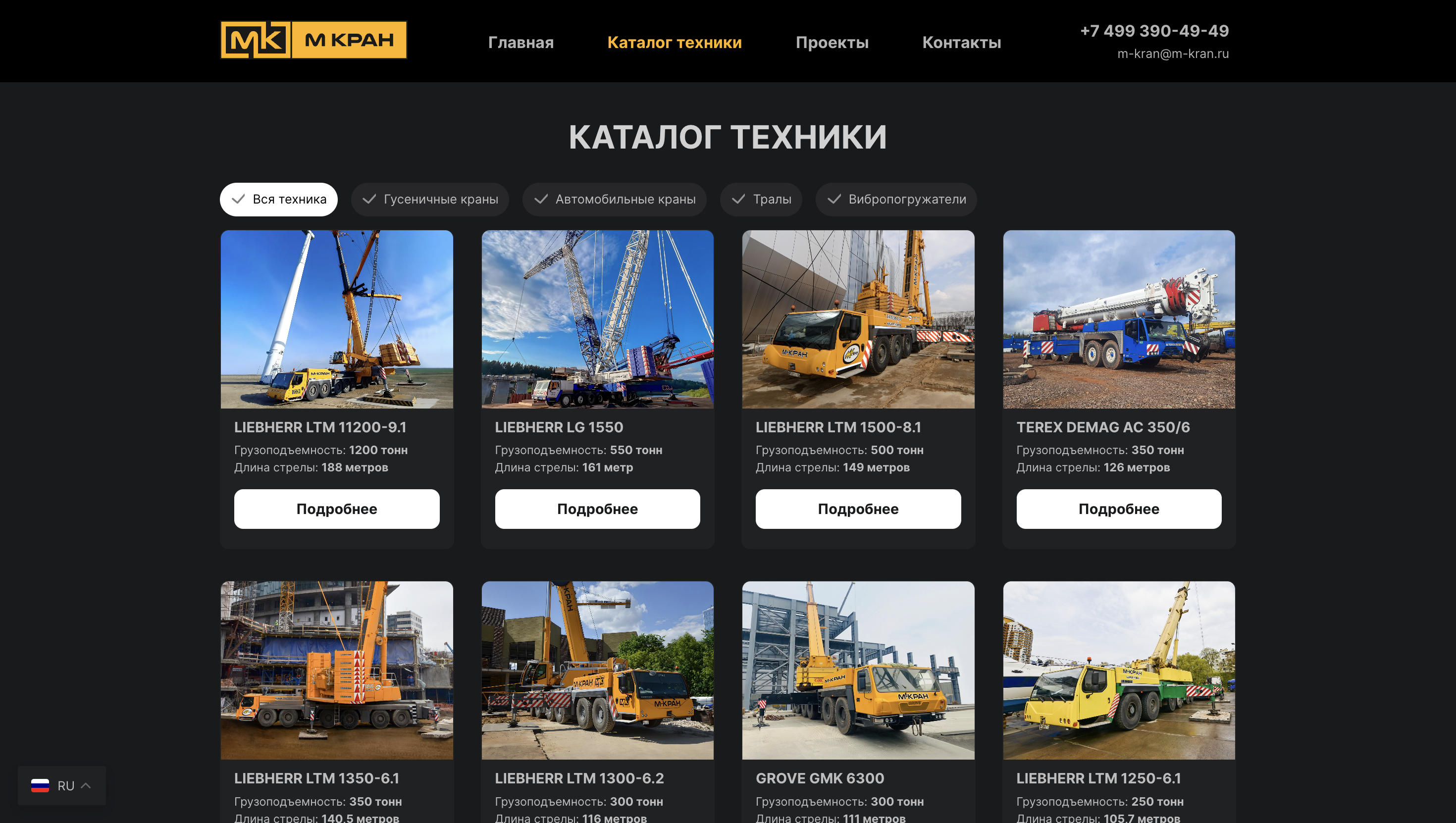Click the 161 метр boom length
This screenshot has height=823, width=1456.
(x=607, y=467)
